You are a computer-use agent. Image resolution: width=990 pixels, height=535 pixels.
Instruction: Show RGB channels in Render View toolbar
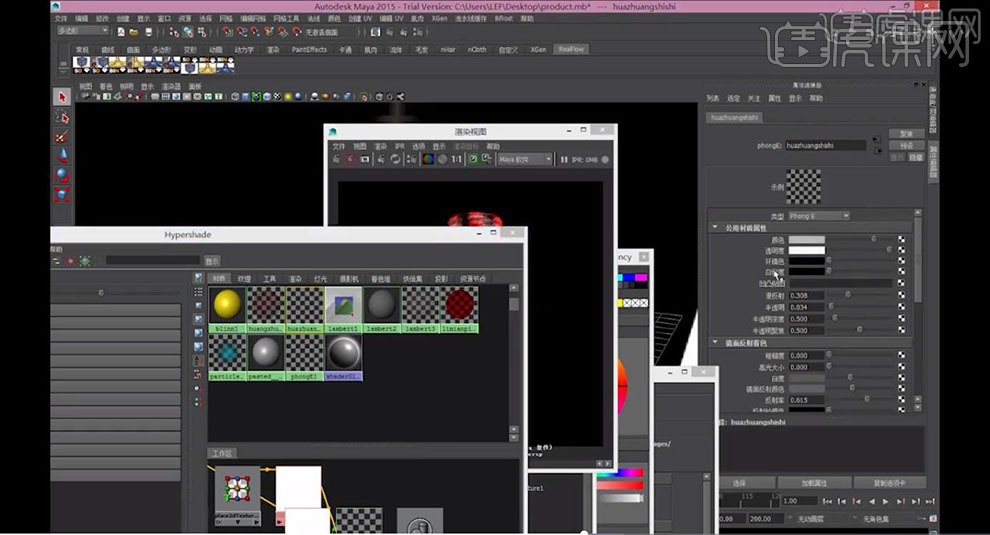[428, 159]
